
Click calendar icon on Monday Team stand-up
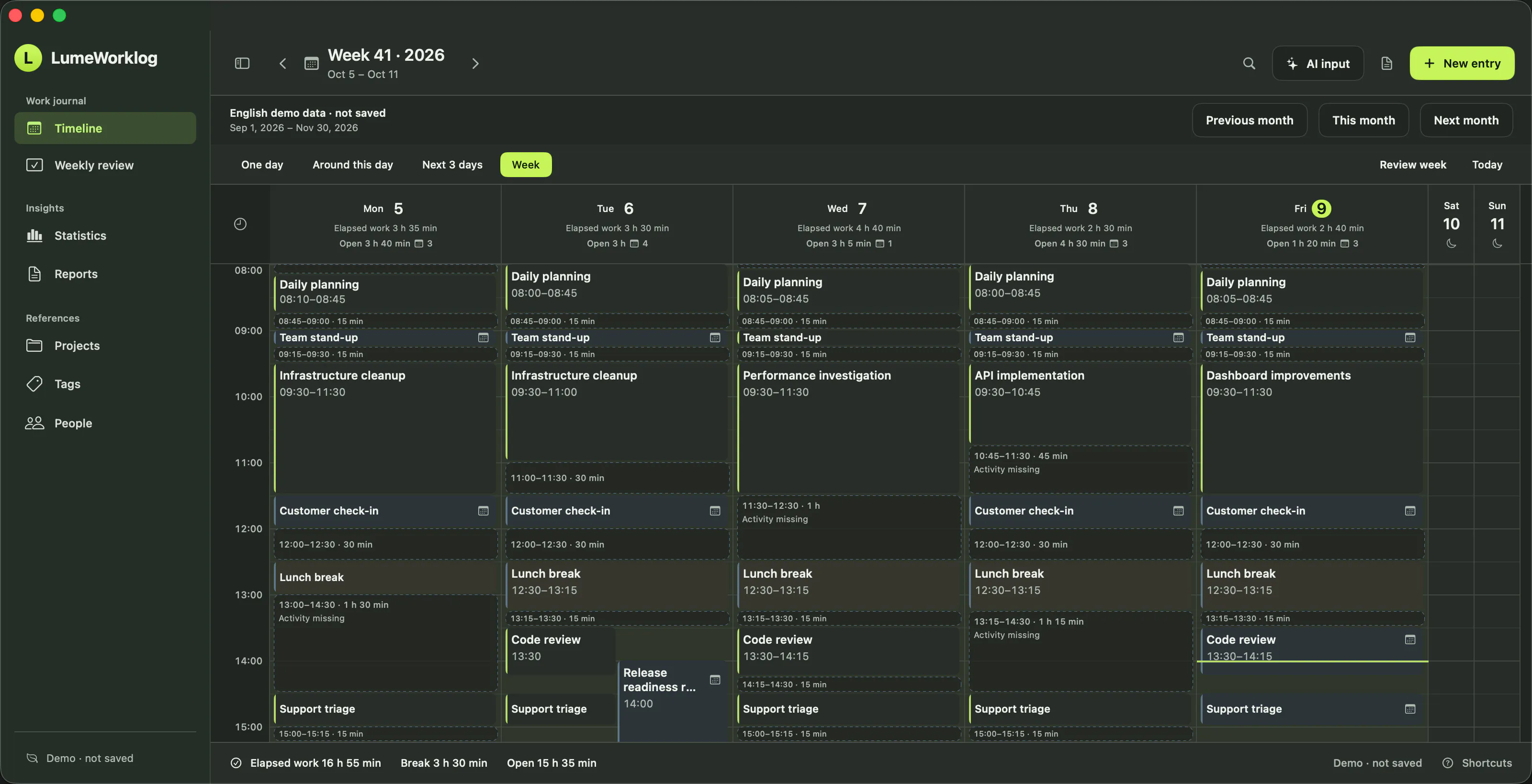(x=483, y=337)
